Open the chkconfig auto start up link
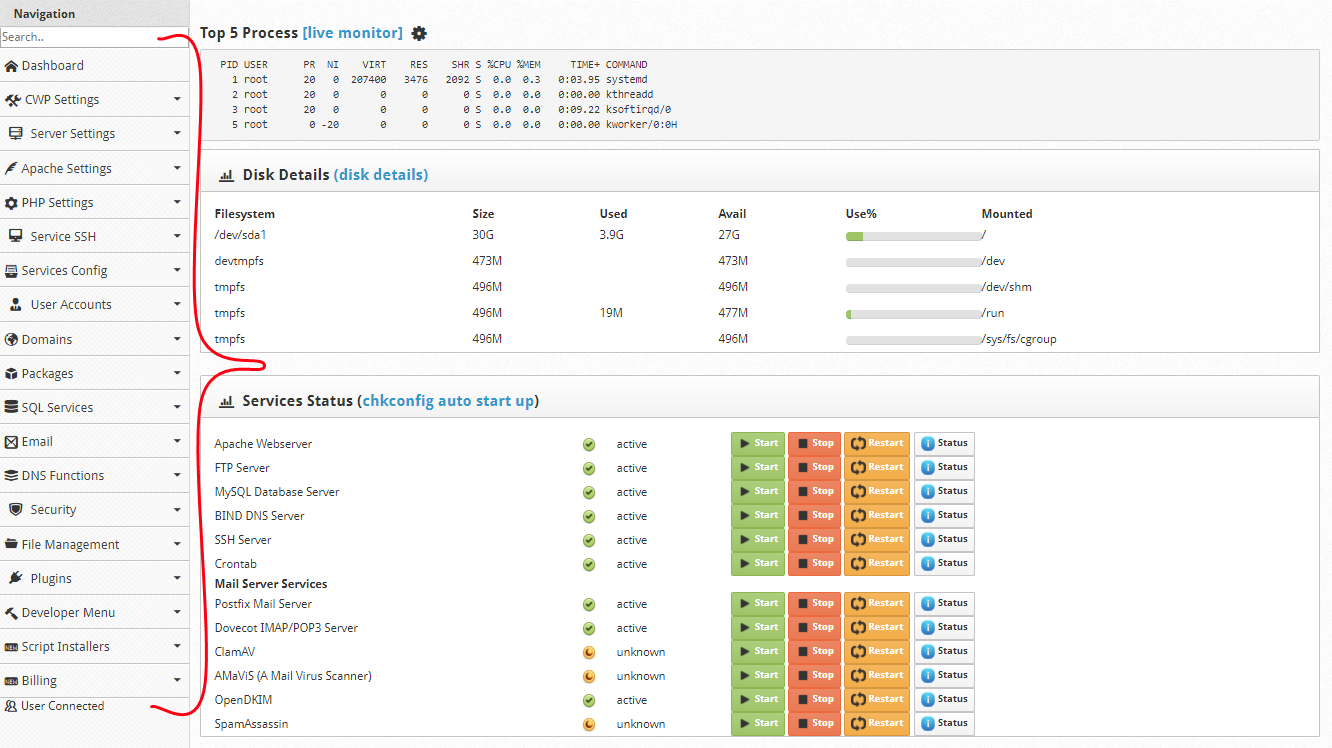The width and height of the screenshot is (1332, 748). 448,401
